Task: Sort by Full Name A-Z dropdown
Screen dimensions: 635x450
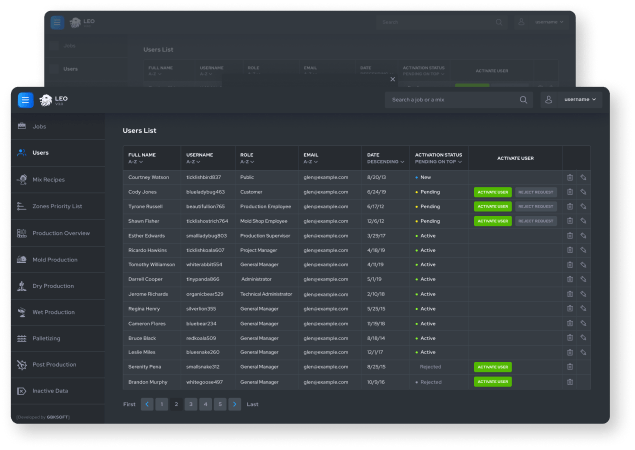Action: click(135, 162)
